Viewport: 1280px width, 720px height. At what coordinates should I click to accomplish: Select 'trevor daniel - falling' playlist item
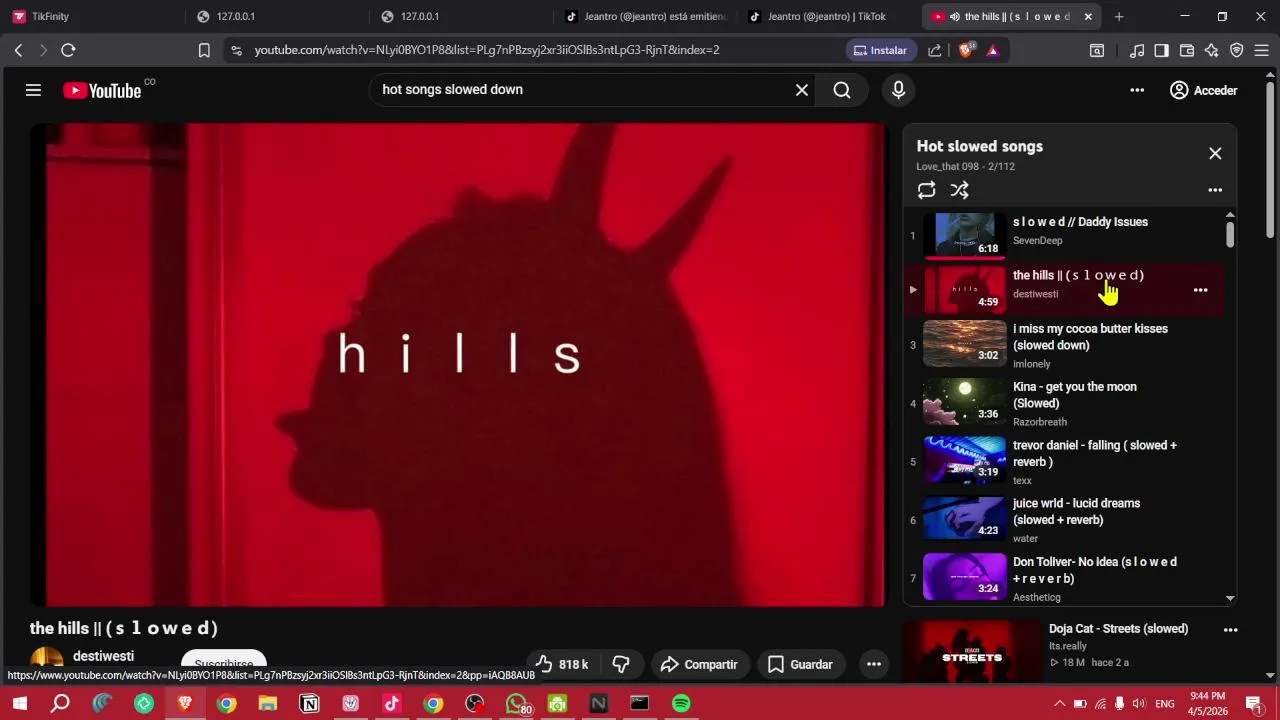coord(1064,461)
